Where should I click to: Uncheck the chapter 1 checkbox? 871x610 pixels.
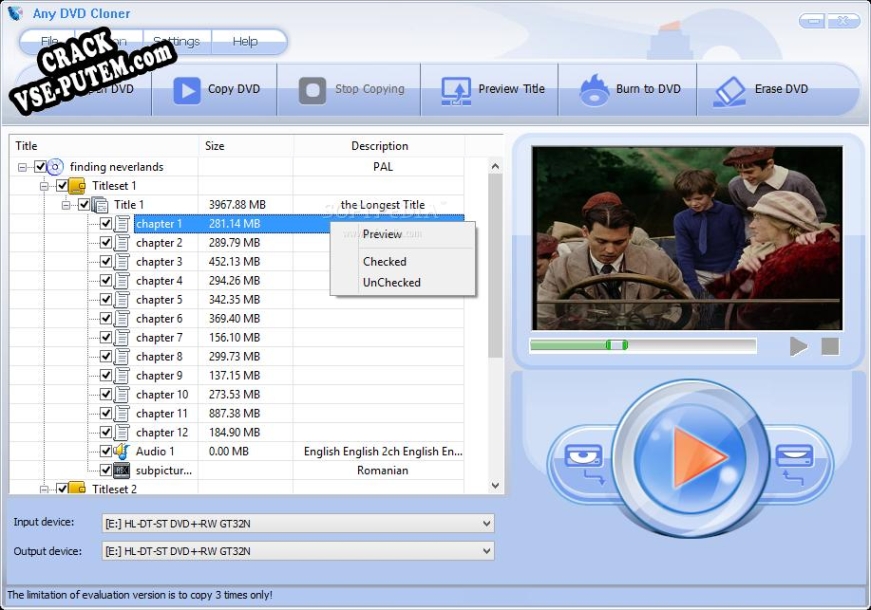[x=106, y=224]
